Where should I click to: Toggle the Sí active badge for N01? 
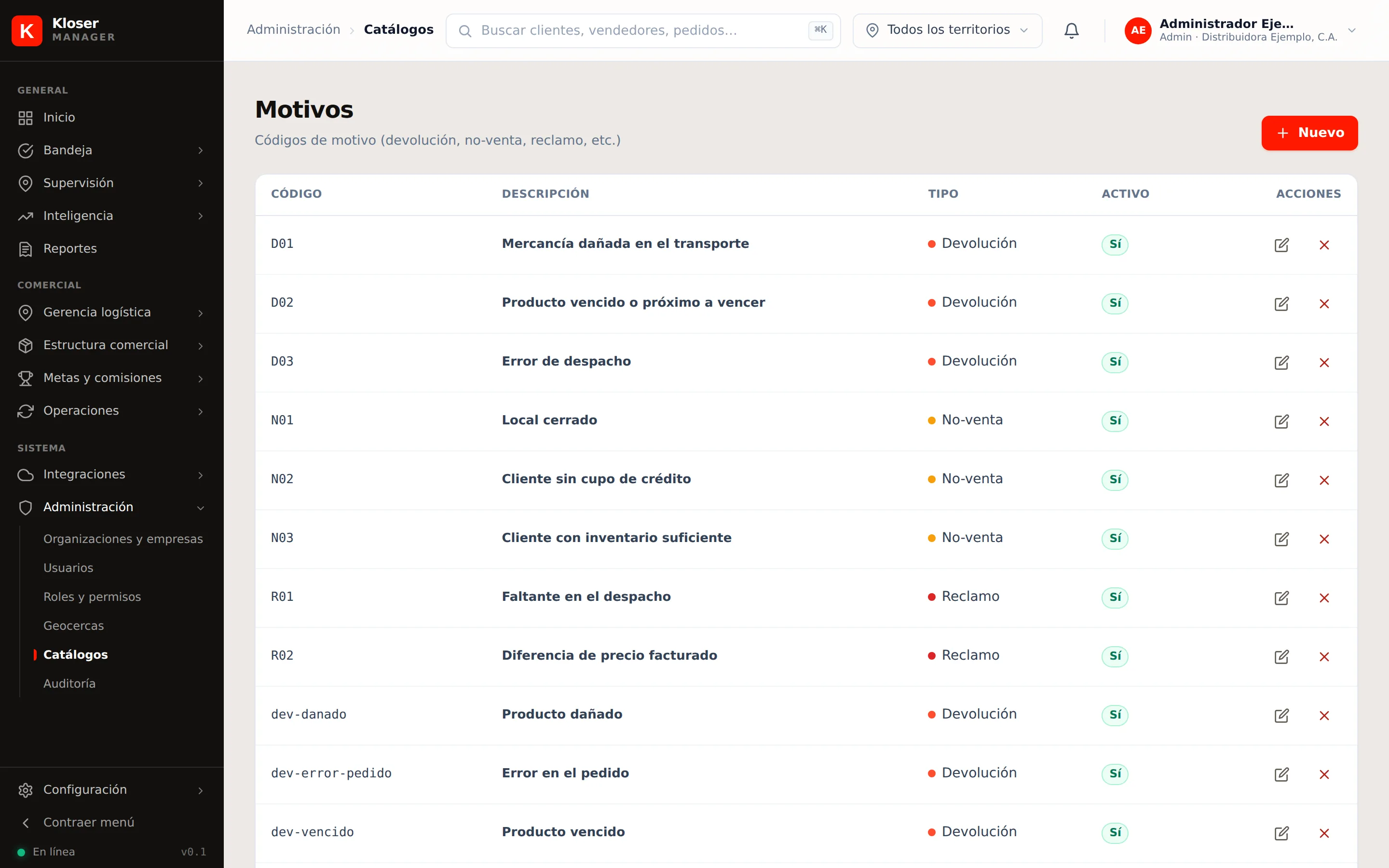coord(1115,421)
